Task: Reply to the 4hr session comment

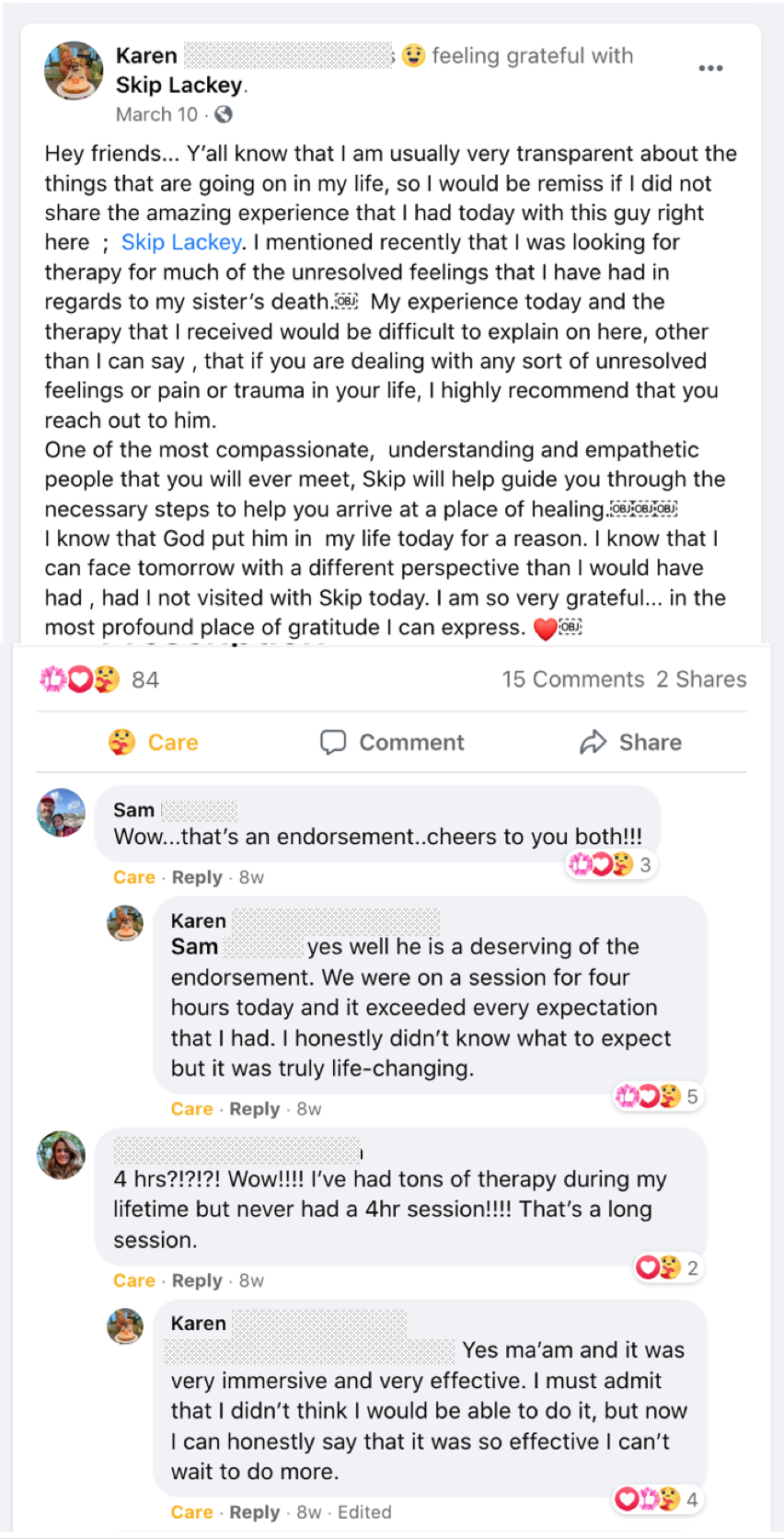Action: point(197,1280)
